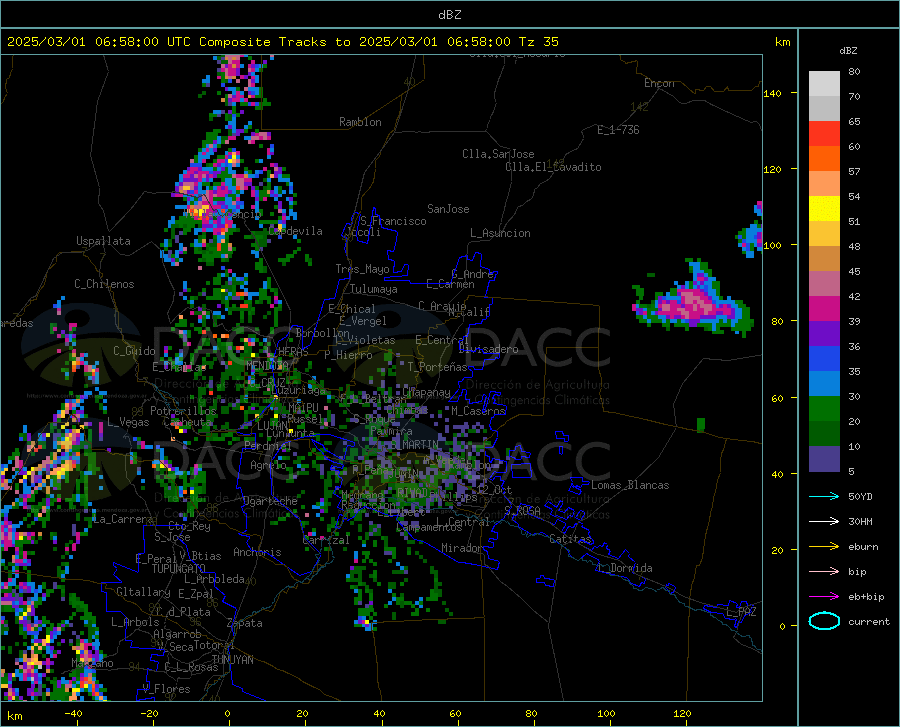This screenshot has width=900, height=727.
Task: Click the Mirador map label
Action: [461, 548]
